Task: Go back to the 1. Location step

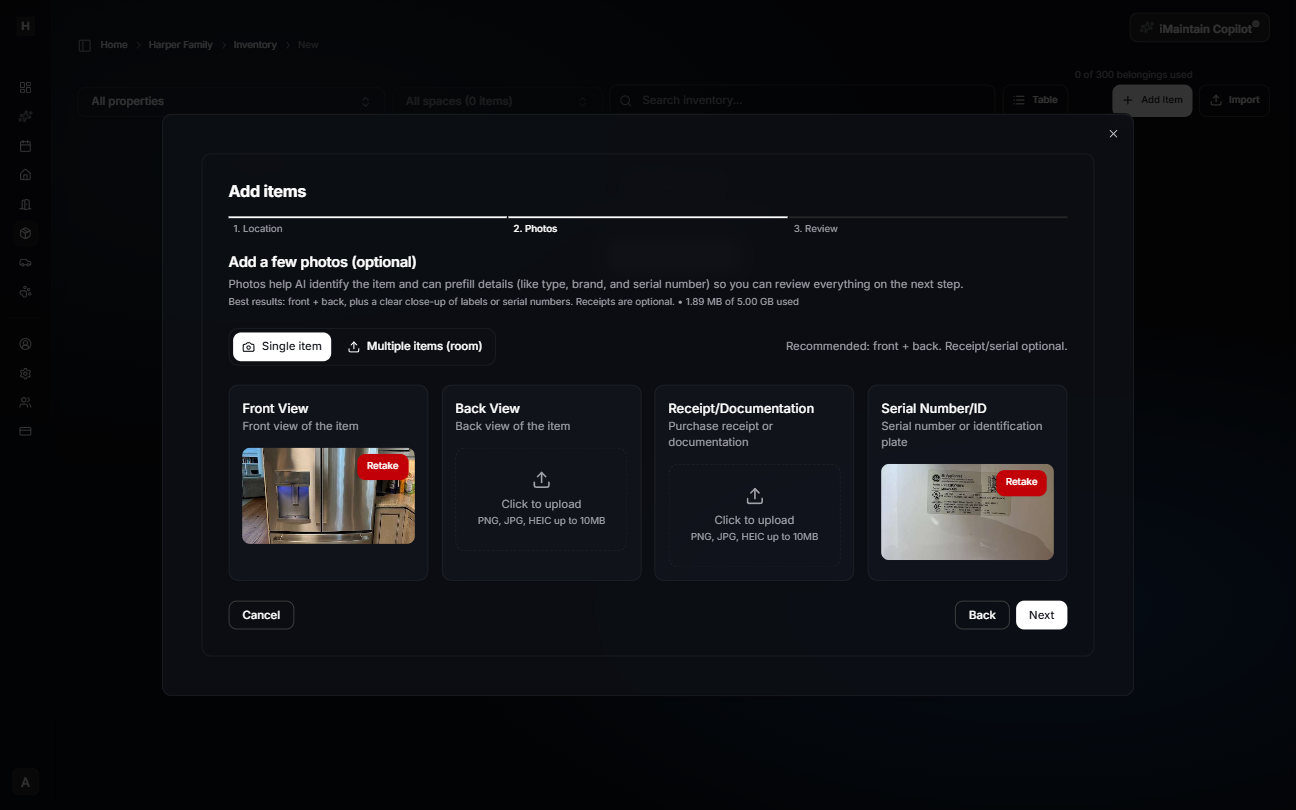Action: click(x=257, y=228)
